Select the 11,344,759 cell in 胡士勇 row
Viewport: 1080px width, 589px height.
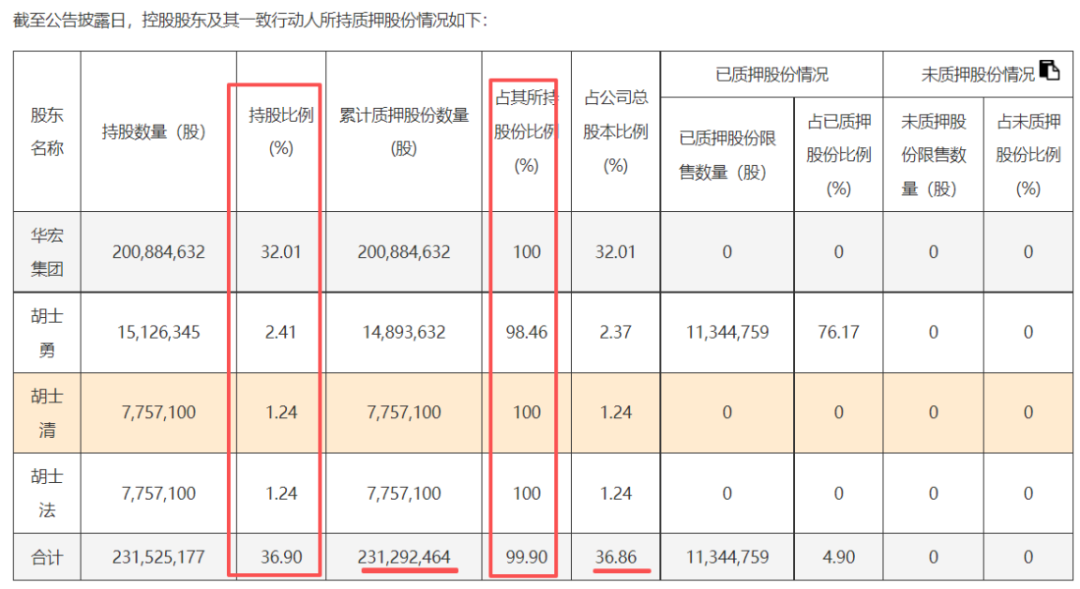point(727,333)
